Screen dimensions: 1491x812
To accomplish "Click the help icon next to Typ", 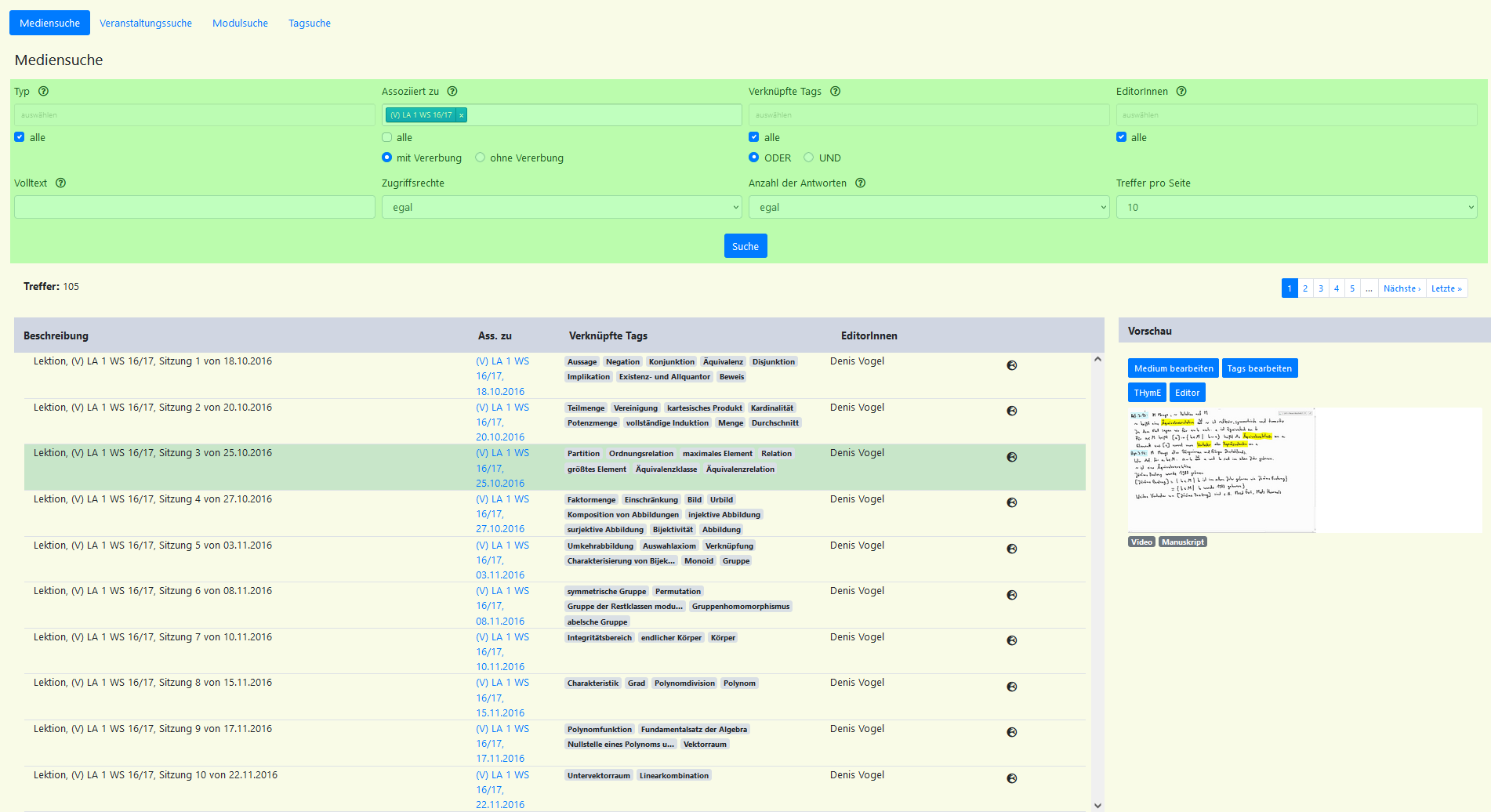I will tap(44, 92).
